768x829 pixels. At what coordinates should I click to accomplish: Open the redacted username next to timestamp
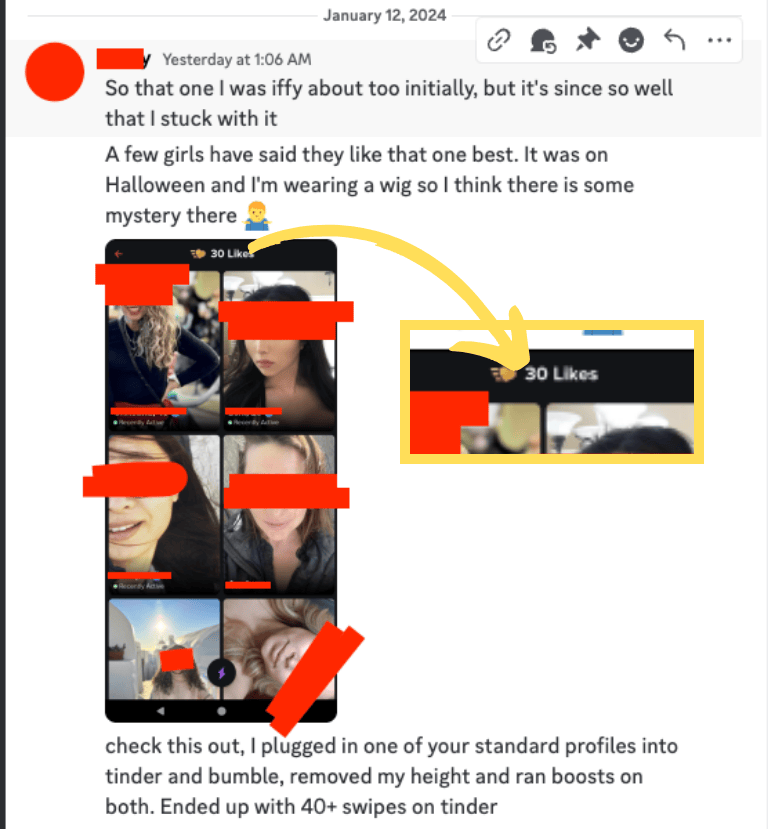coord(124,59)
